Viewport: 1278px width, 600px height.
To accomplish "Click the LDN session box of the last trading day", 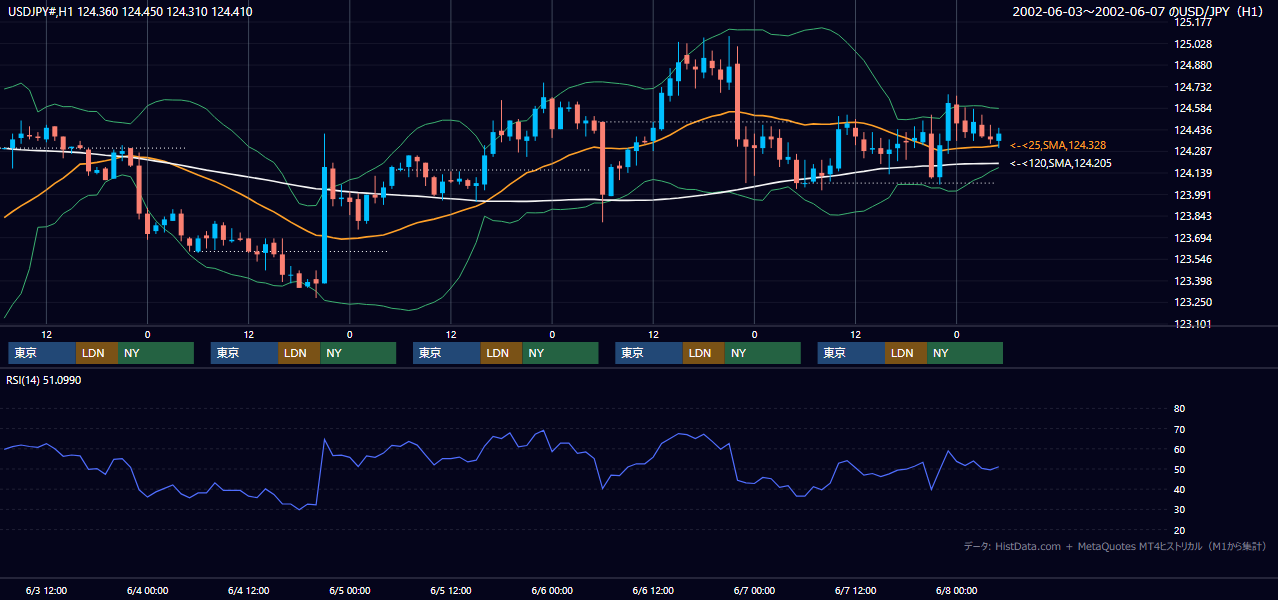I will pyautogui.click(x=906, y=353).
